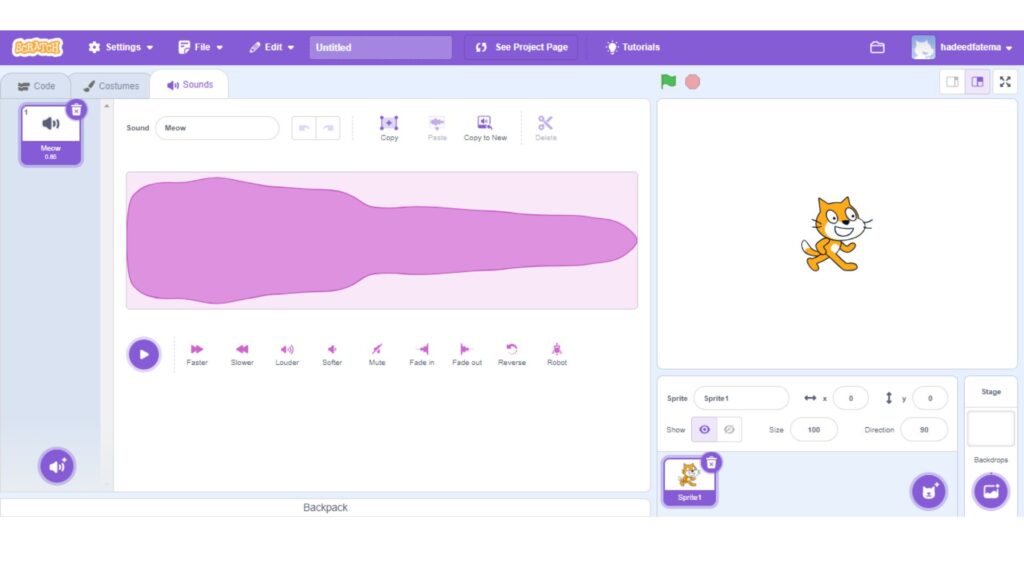Switch to the Costumes tab

tap(111, 86)
